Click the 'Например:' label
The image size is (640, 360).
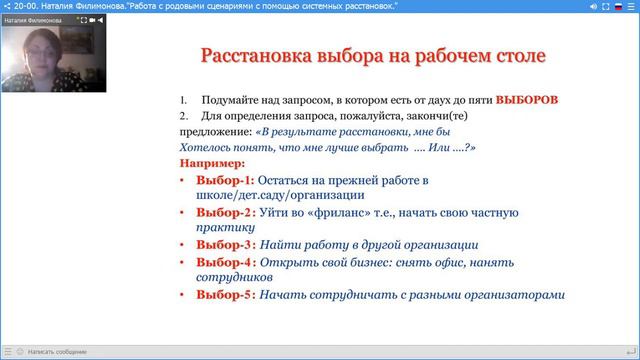coord(212,163)
